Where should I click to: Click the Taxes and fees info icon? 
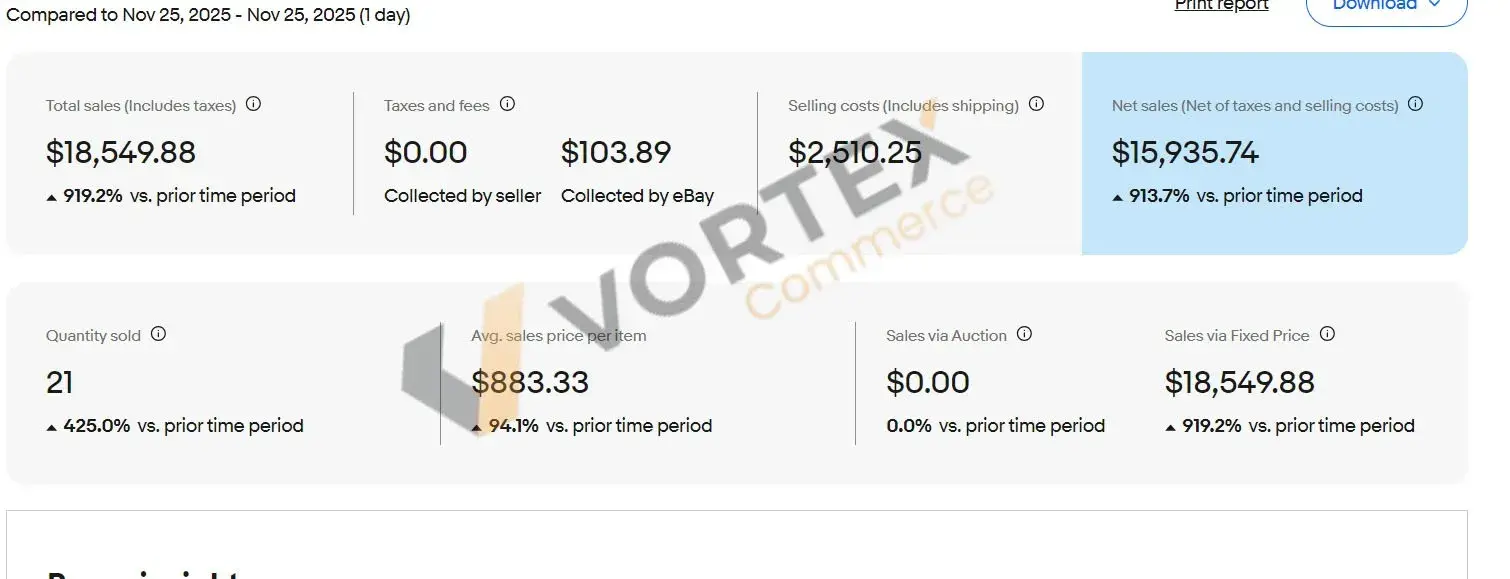click(x=507, y=104)
